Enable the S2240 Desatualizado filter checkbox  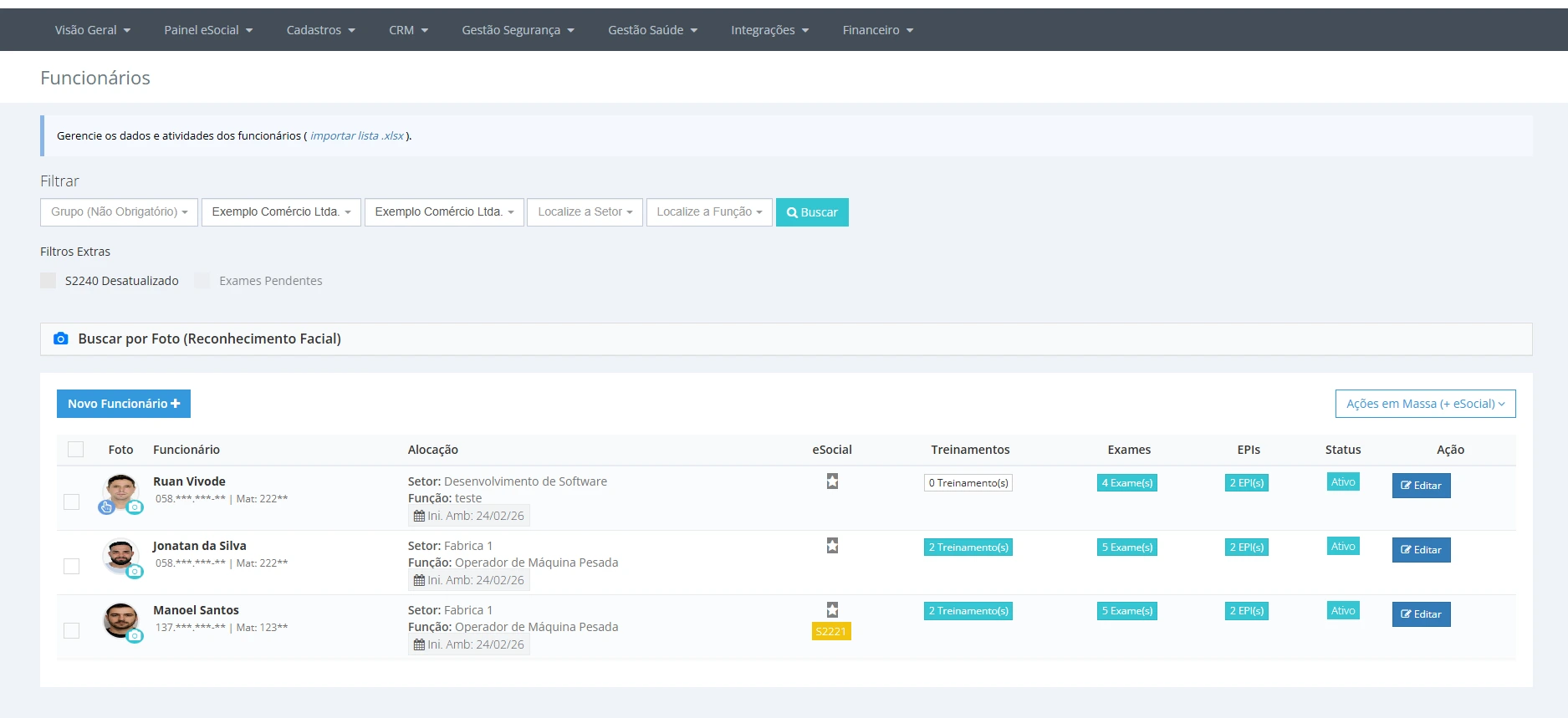tap(49, 281)
